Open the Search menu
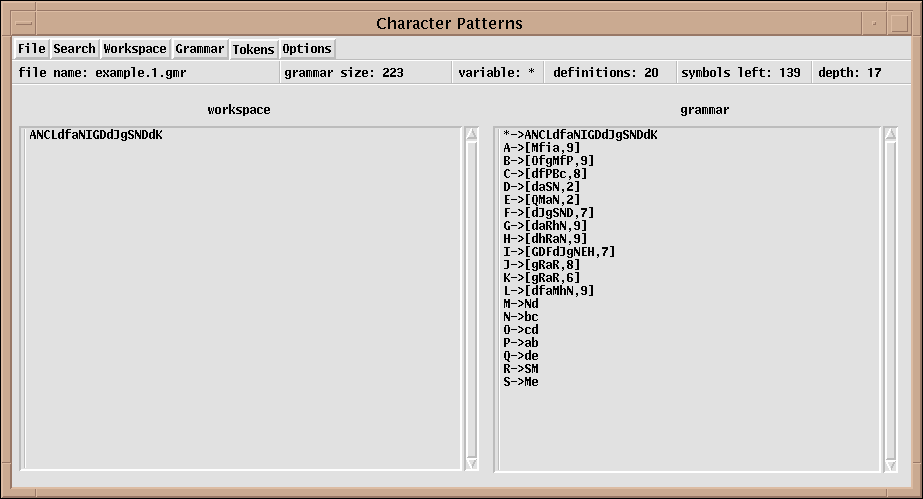The width and height of the screenshot is (923, 499). (x=74, y=48)
